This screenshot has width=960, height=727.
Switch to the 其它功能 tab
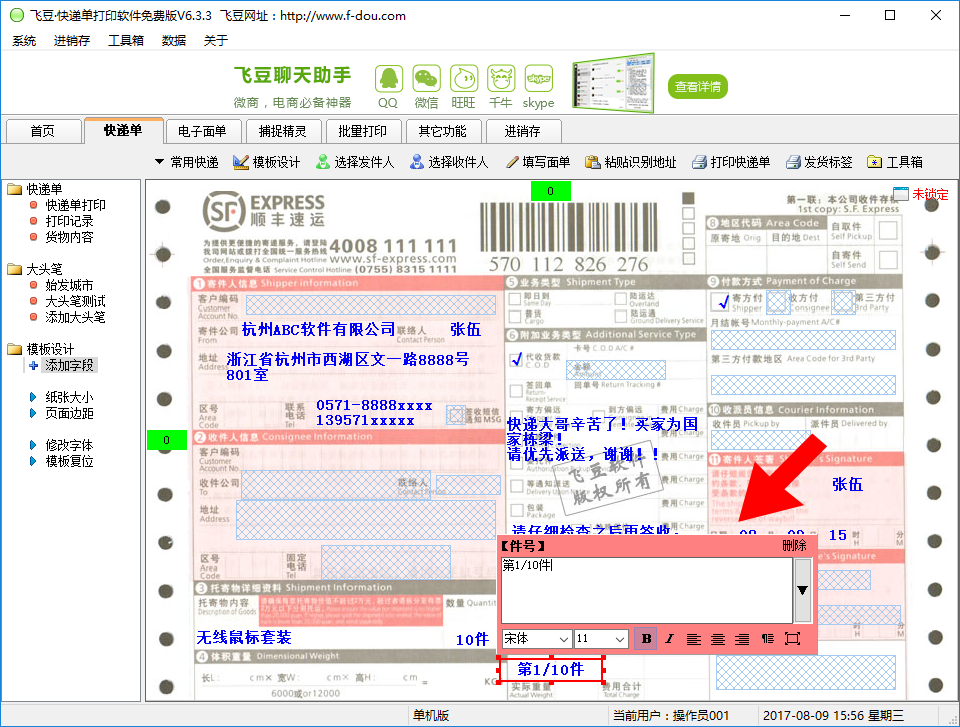(442, 131)
